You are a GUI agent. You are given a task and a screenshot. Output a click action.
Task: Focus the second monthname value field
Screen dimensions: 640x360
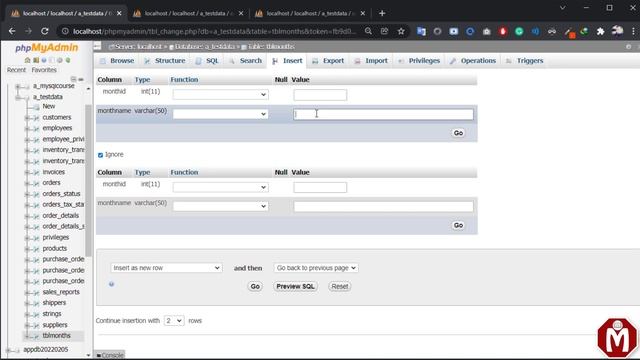(x=383, y=206)
